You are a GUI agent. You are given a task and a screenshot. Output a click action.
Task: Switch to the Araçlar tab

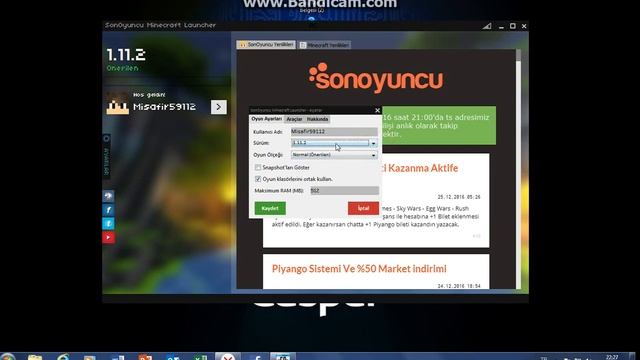pos(294,119)
